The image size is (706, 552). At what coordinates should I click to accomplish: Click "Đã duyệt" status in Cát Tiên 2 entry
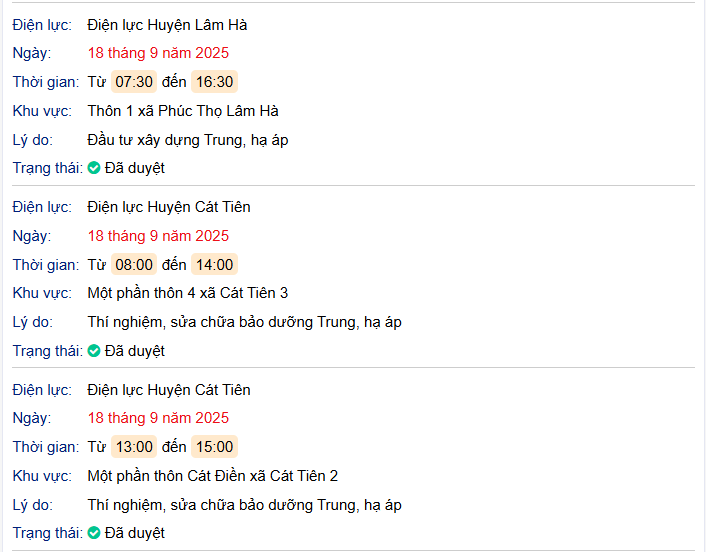pos(135,533)
